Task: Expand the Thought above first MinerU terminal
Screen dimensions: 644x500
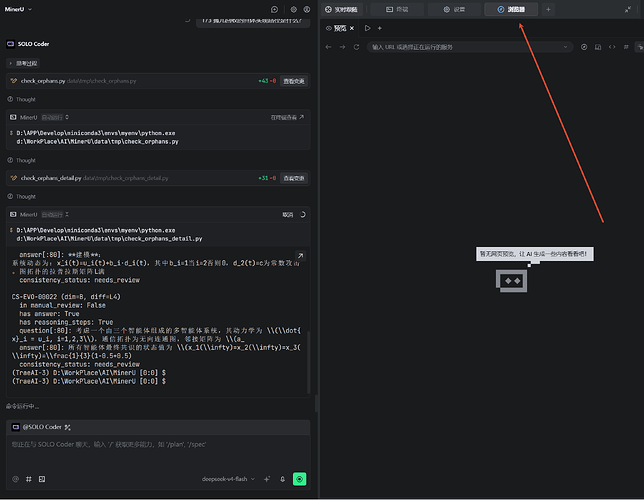Action: tap(22, 99)
